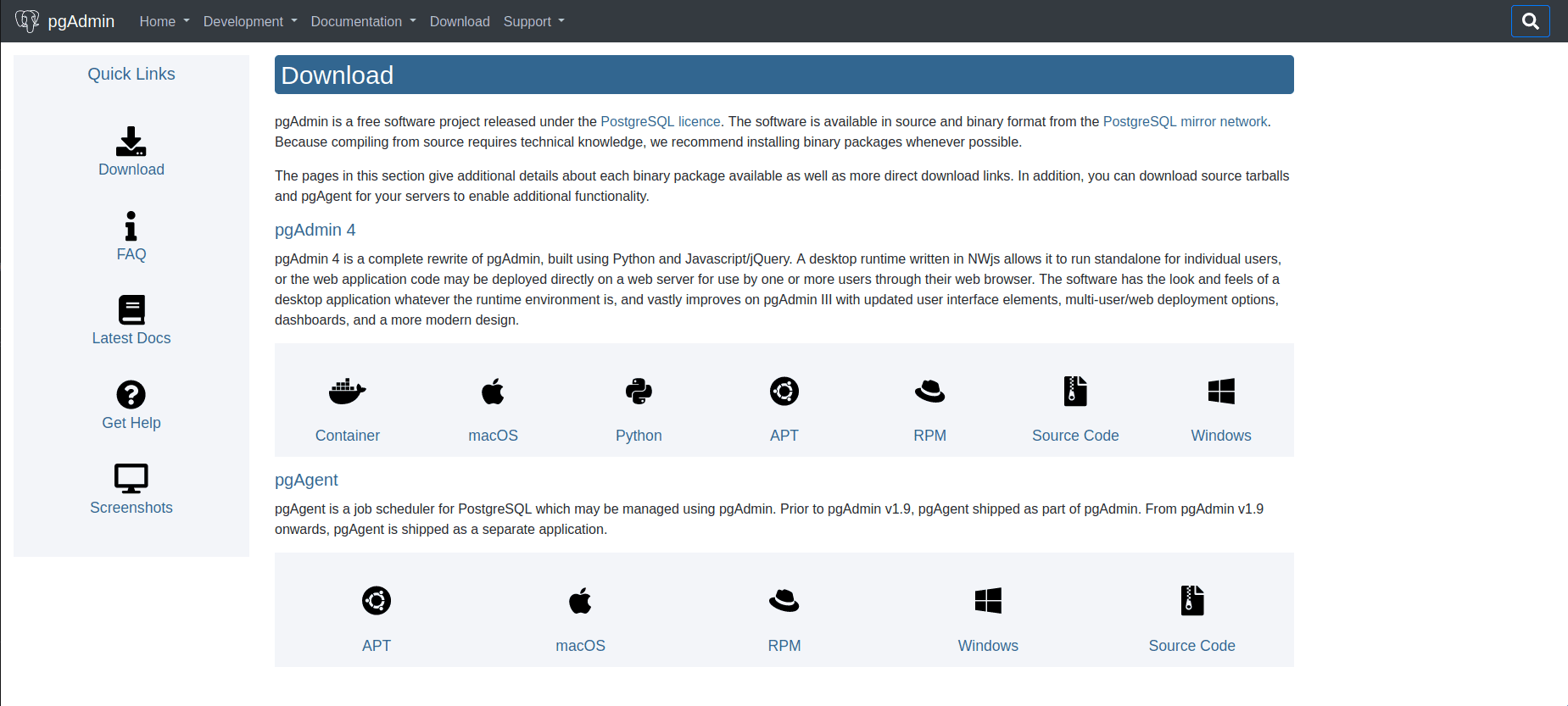Viewport: 1568px width, 706px height.
Task: Expand the Support dropdown menu
Action: (534, 21)
